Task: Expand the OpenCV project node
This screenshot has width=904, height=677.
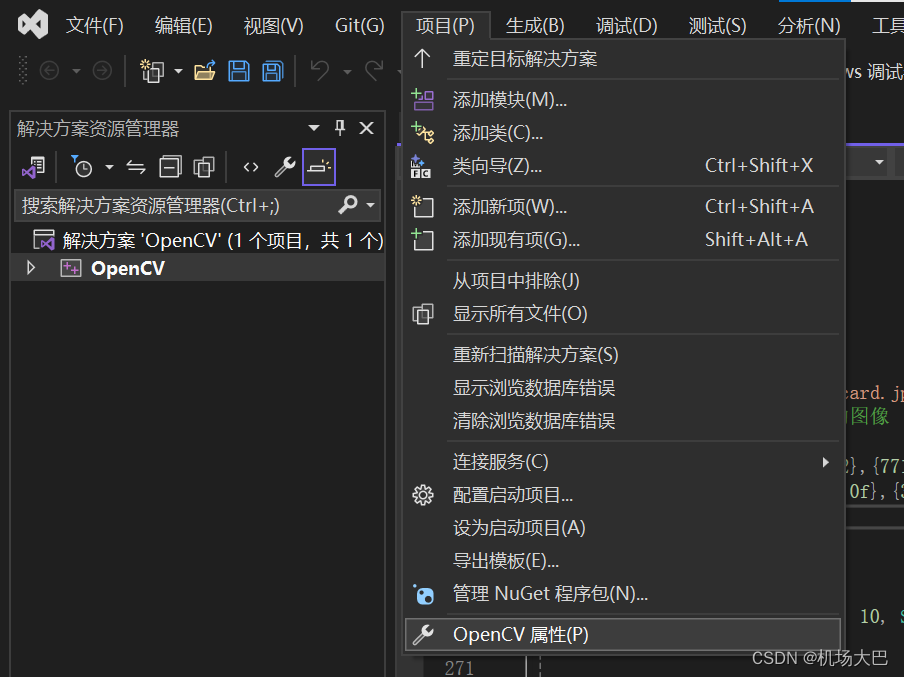Action: click(x=30, y=268)
